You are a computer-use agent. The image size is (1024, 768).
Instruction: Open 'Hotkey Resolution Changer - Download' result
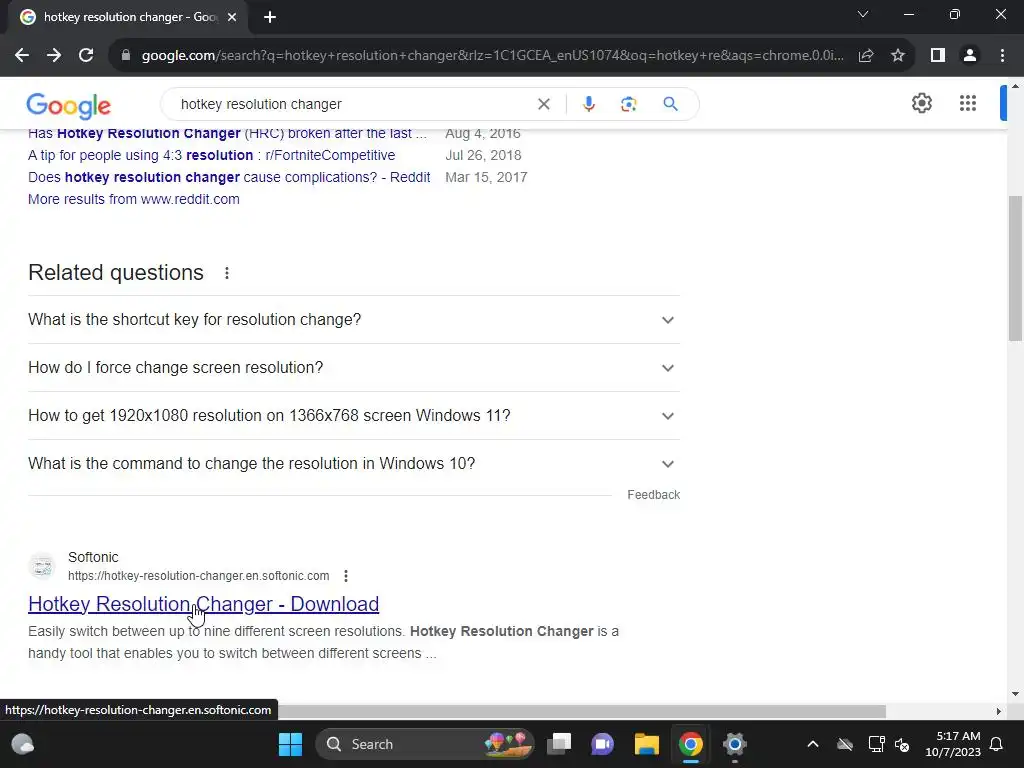click(204, 604)
